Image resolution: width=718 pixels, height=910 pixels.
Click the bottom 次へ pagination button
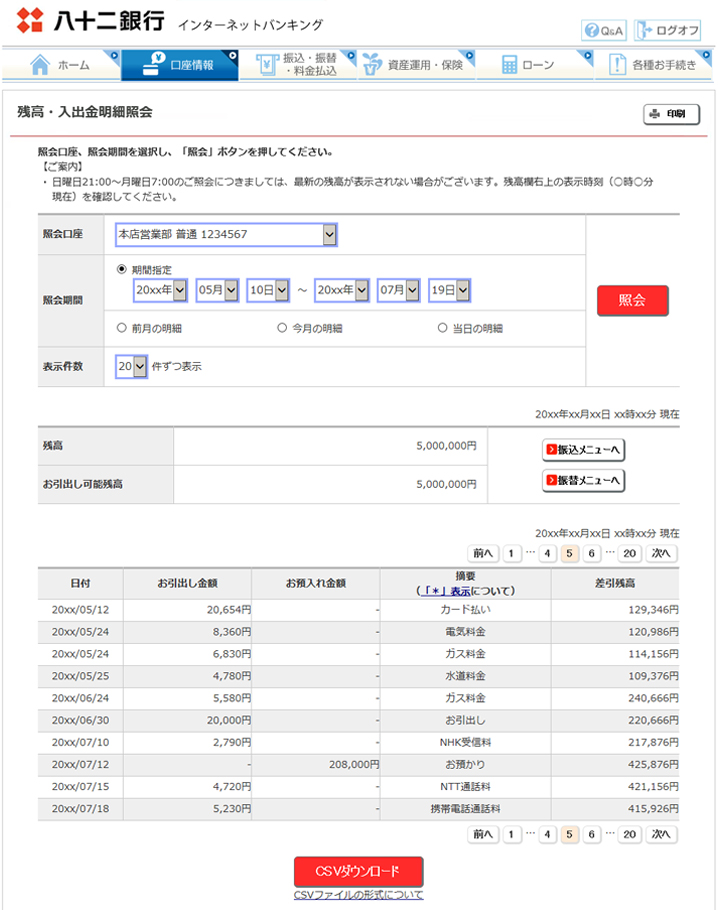pos(661,834)
